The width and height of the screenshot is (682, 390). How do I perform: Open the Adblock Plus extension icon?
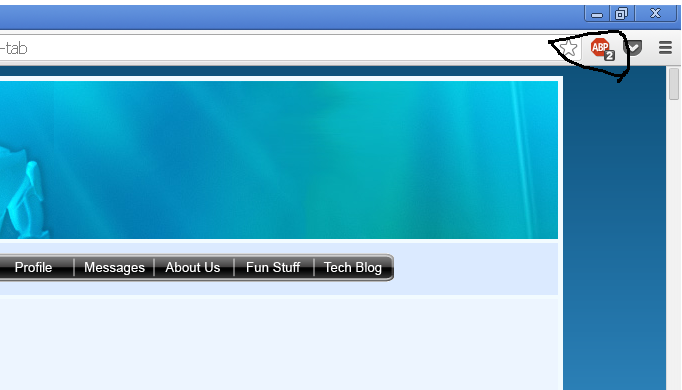click(602, 49)
